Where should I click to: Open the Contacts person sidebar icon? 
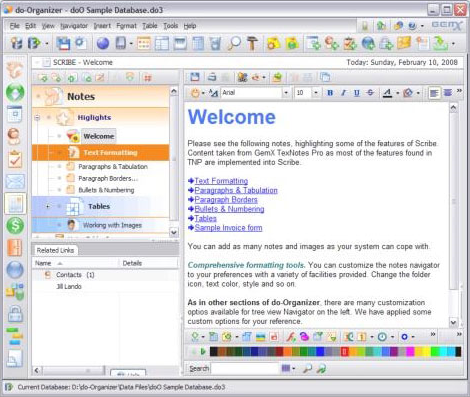15,136
